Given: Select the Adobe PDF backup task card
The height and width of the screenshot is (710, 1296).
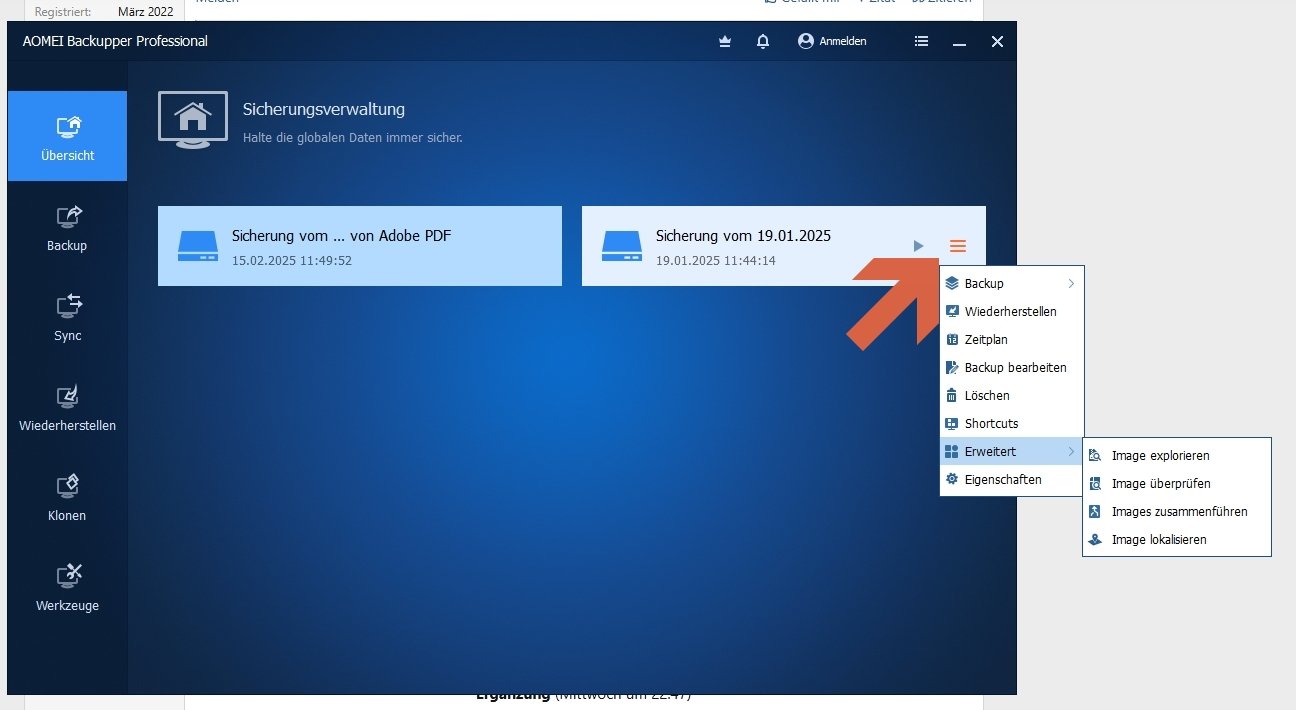Looking at the screenshot, I should 360,246.
